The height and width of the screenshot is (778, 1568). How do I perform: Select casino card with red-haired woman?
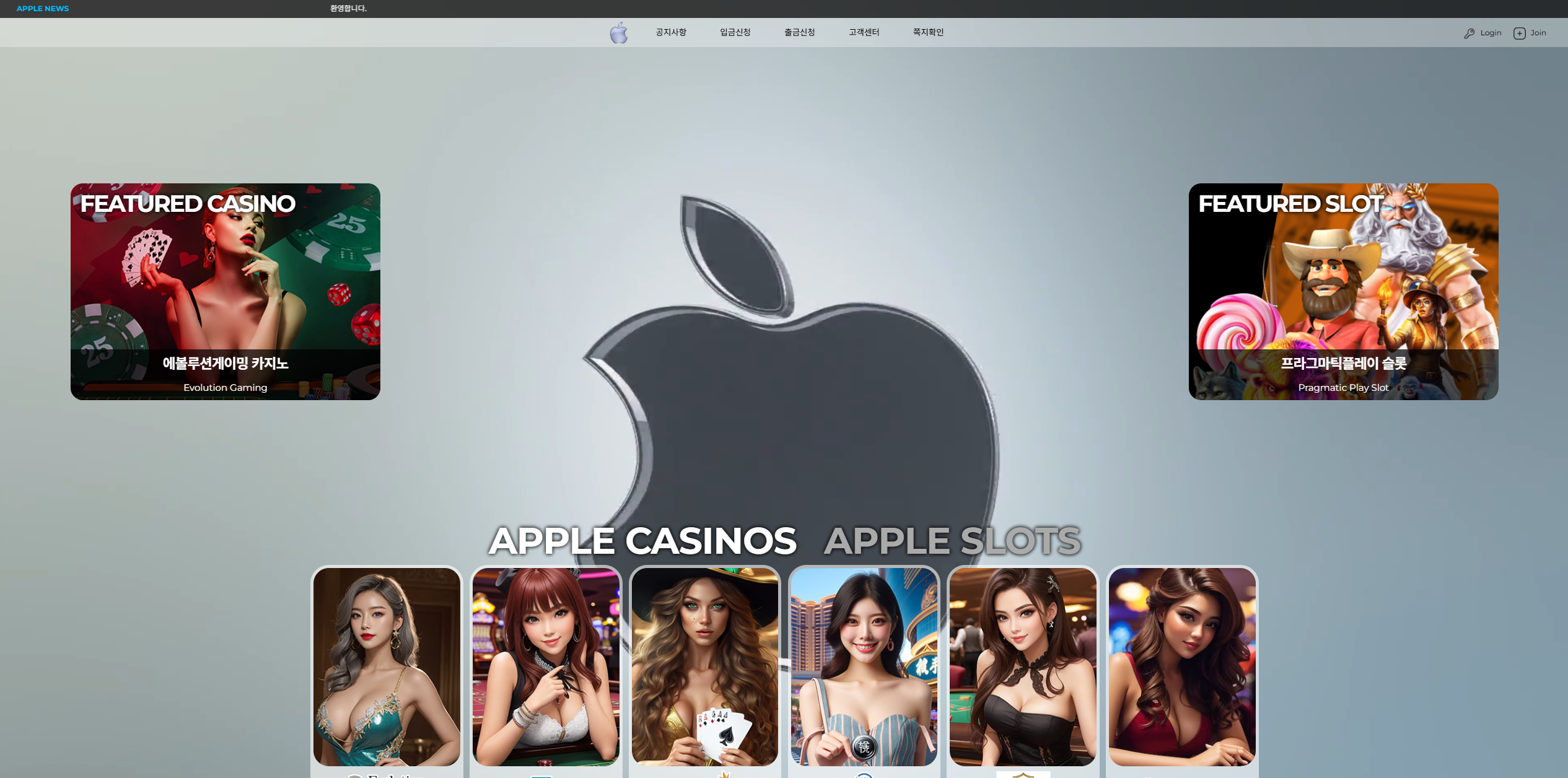[546, 667]
